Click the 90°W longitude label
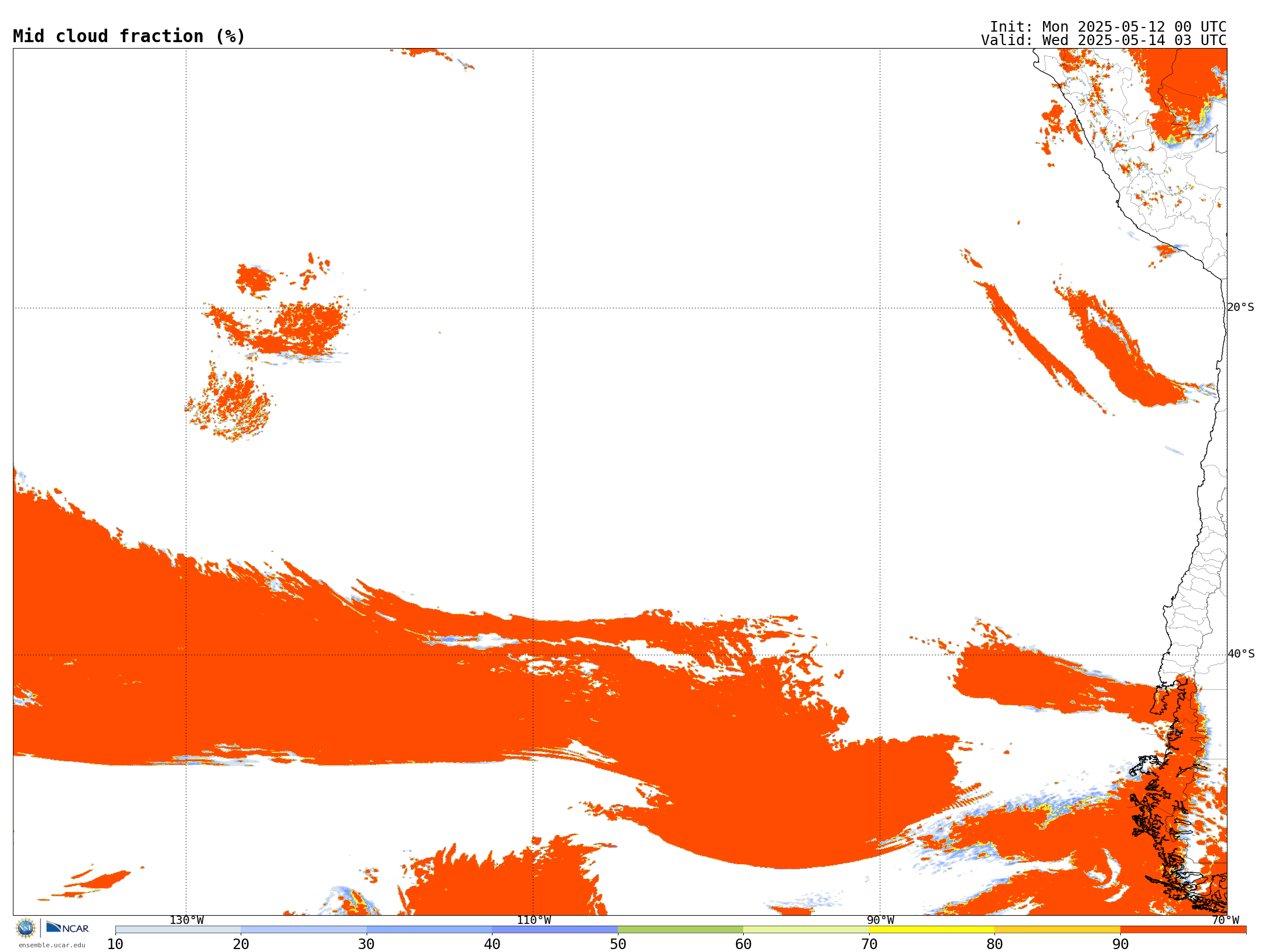1265x952 pixels. pyautogui.click(x=880, y=920)
